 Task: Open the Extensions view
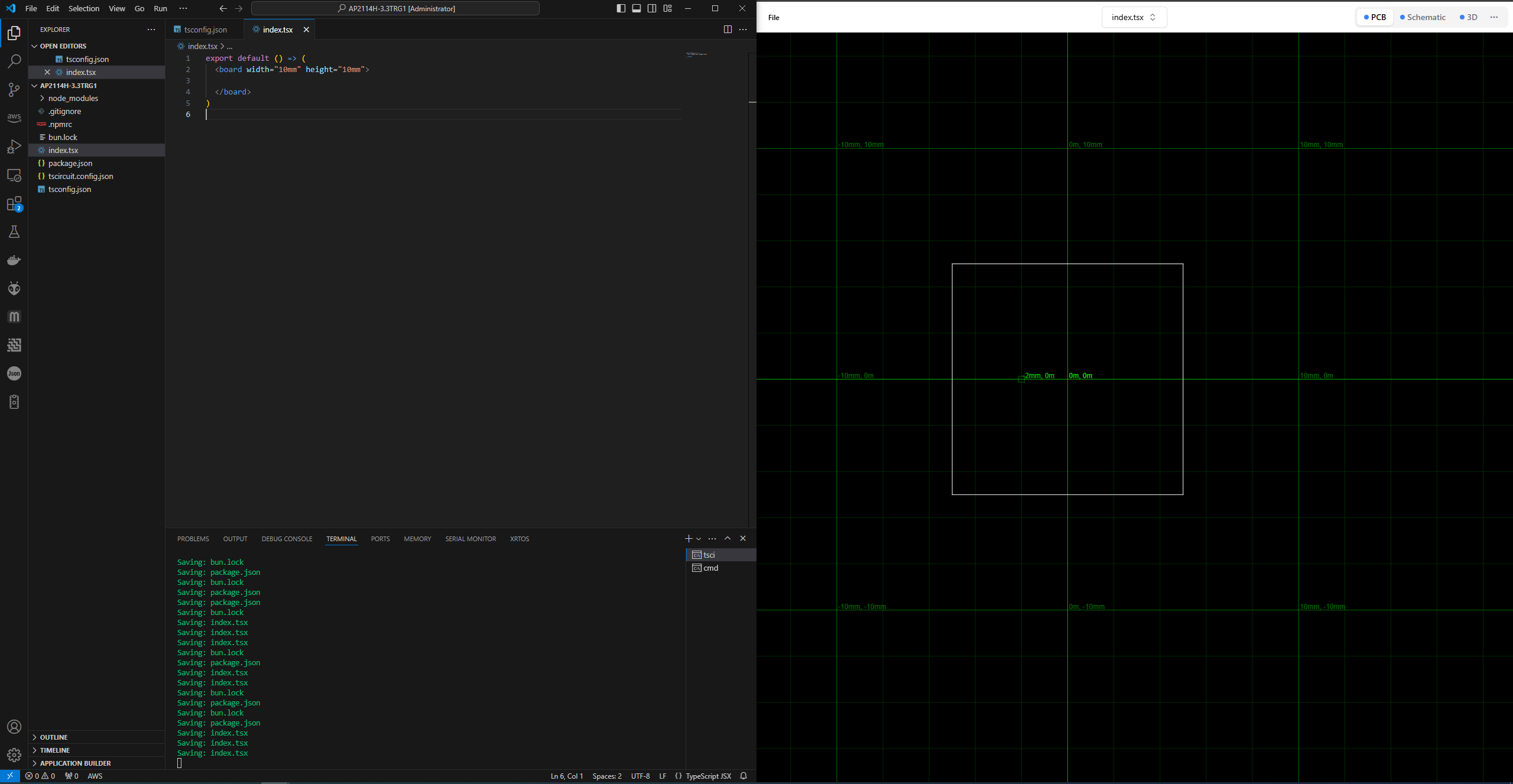tap(14, 204)
